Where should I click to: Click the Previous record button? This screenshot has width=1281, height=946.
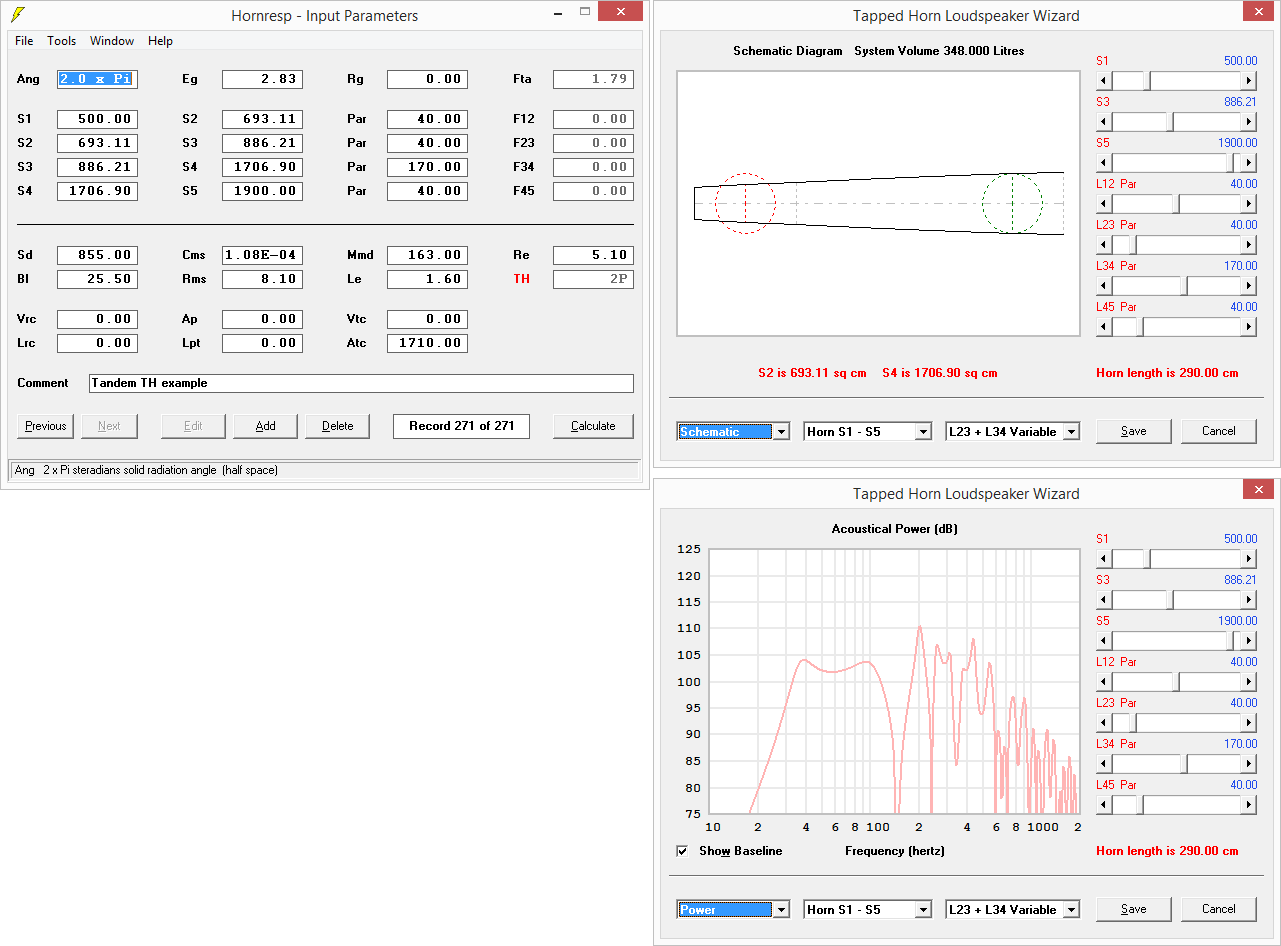(46, 426)
